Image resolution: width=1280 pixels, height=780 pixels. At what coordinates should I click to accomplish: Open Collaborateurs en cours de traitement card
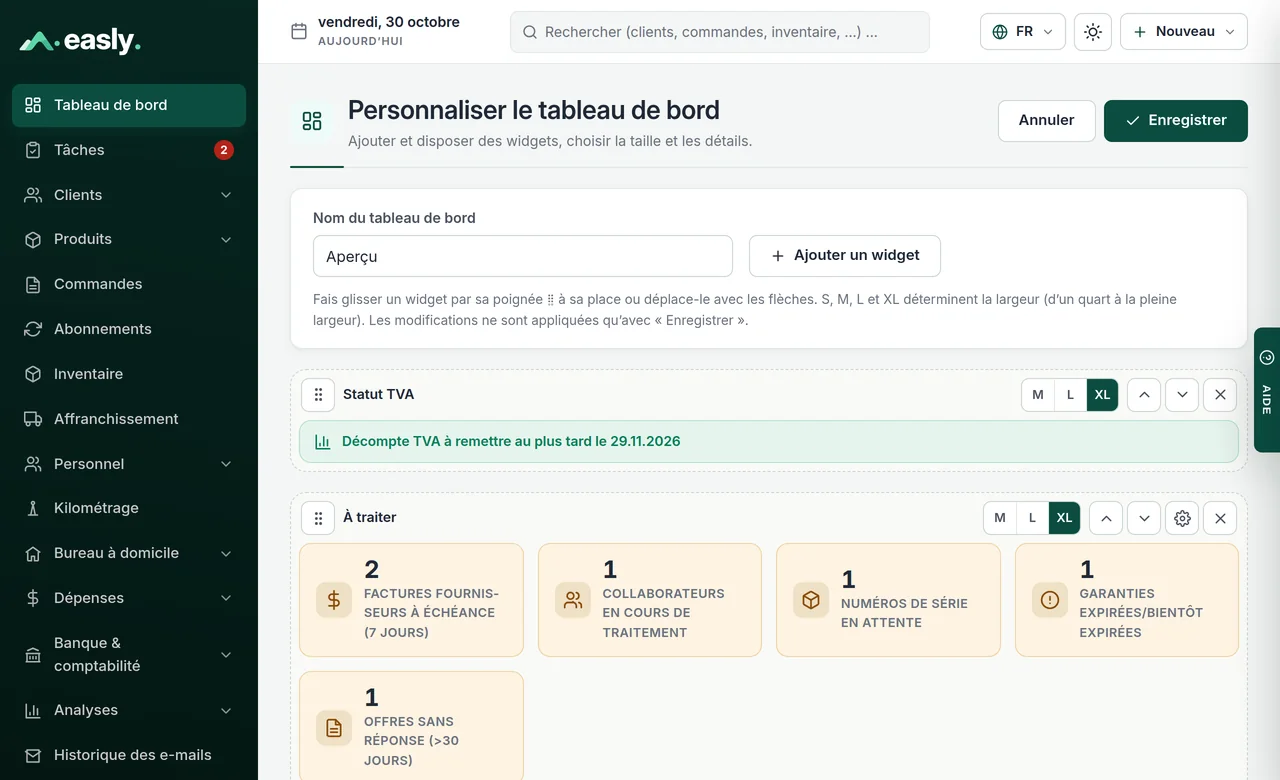point(650,600)
